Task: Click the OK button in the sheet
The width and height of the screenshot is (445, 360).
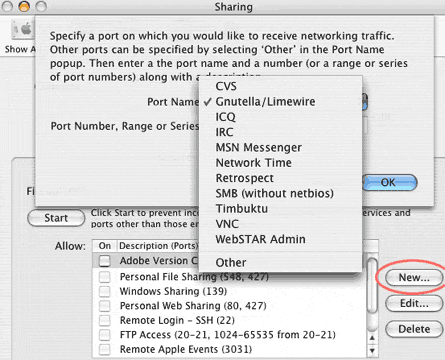Action: coord(389,182)
